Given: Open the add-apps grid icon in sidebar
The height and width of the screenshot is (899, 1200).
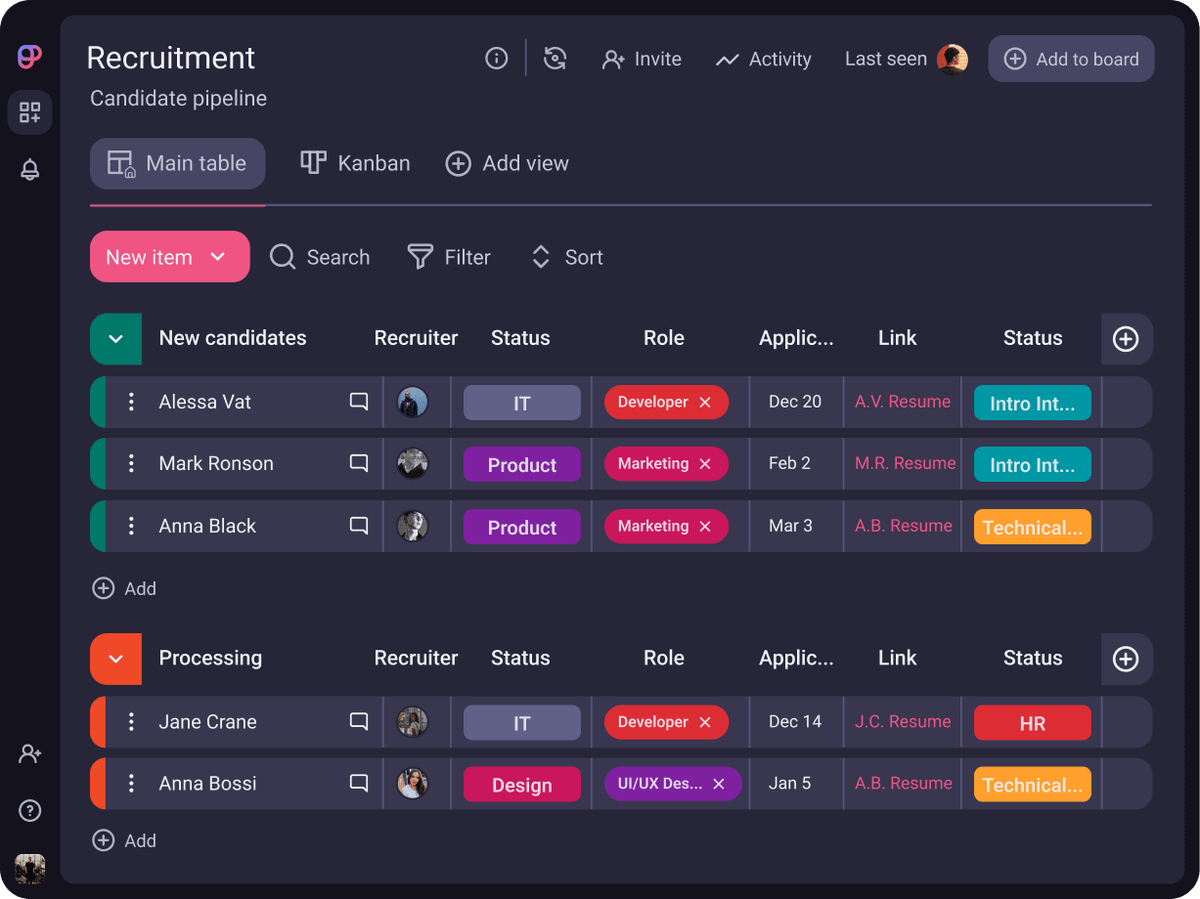Looking at the screenshot, I should (30, 112).
